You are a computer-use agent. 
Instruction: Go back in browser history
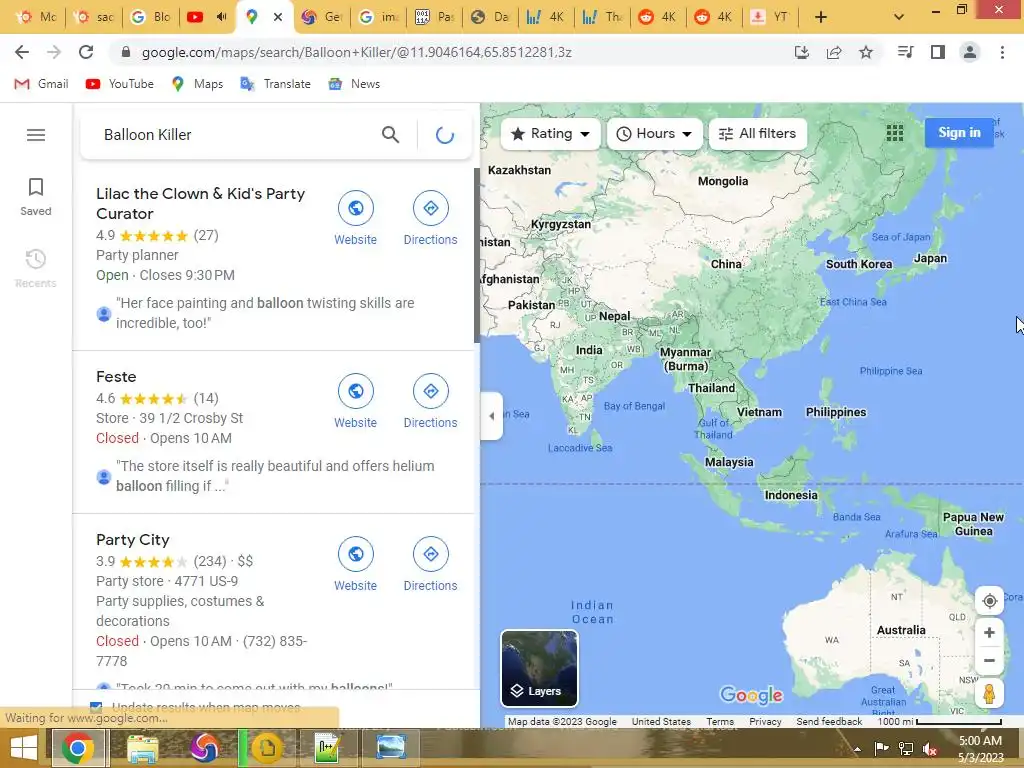22,52
